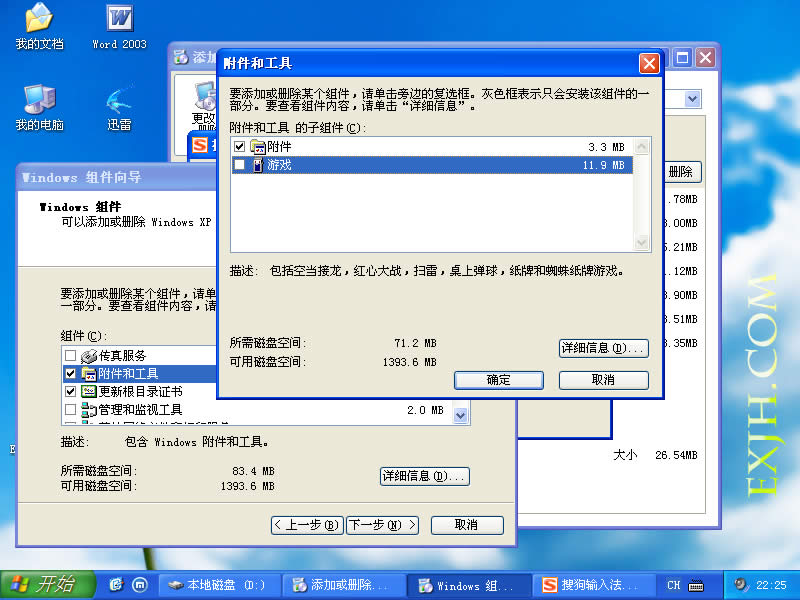Viewport: 800px width, 600px height.
Task: Click the 传真服务 fax icon in wizard list
Action: (x=89, y=356)
